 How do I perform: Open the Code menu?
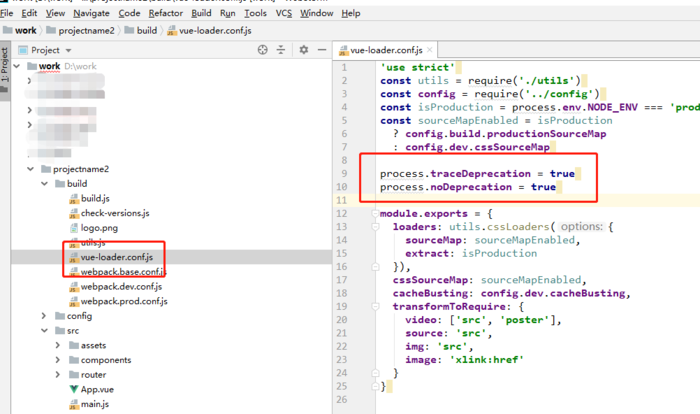(x=129, y=13)
